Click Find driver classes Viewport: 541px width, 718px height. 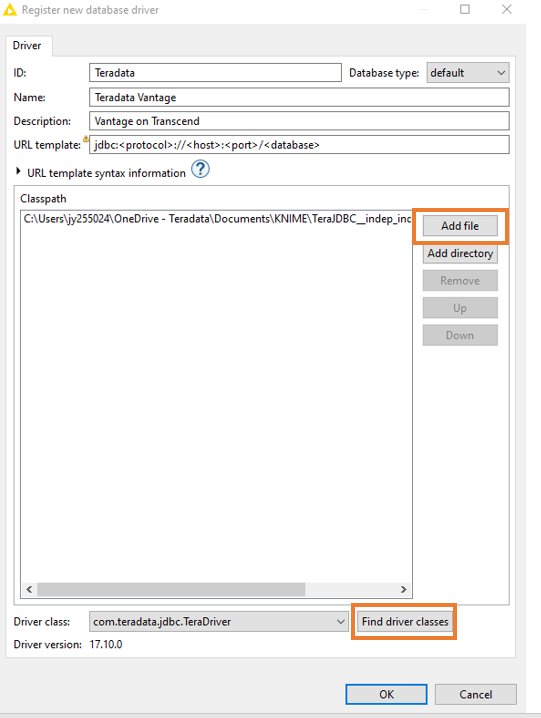point(405,621)
